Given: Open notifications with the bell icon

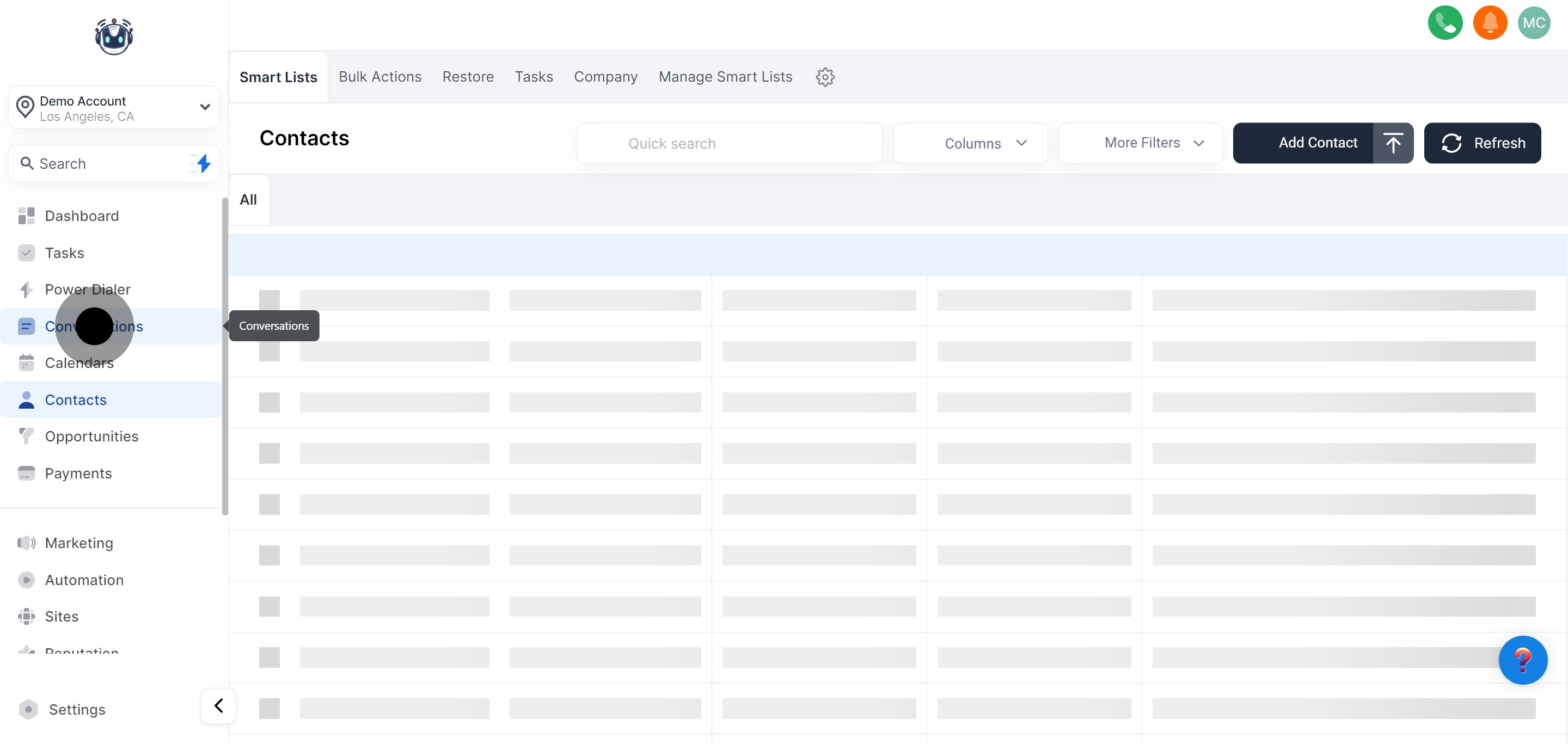Looking at the screenshot, I should click(1490, 22).
